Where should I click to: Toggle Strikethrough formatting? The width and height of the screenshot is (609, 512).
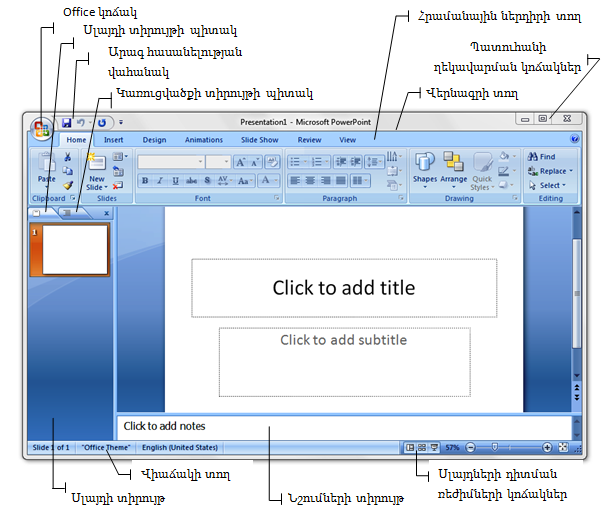pos(191,181)
